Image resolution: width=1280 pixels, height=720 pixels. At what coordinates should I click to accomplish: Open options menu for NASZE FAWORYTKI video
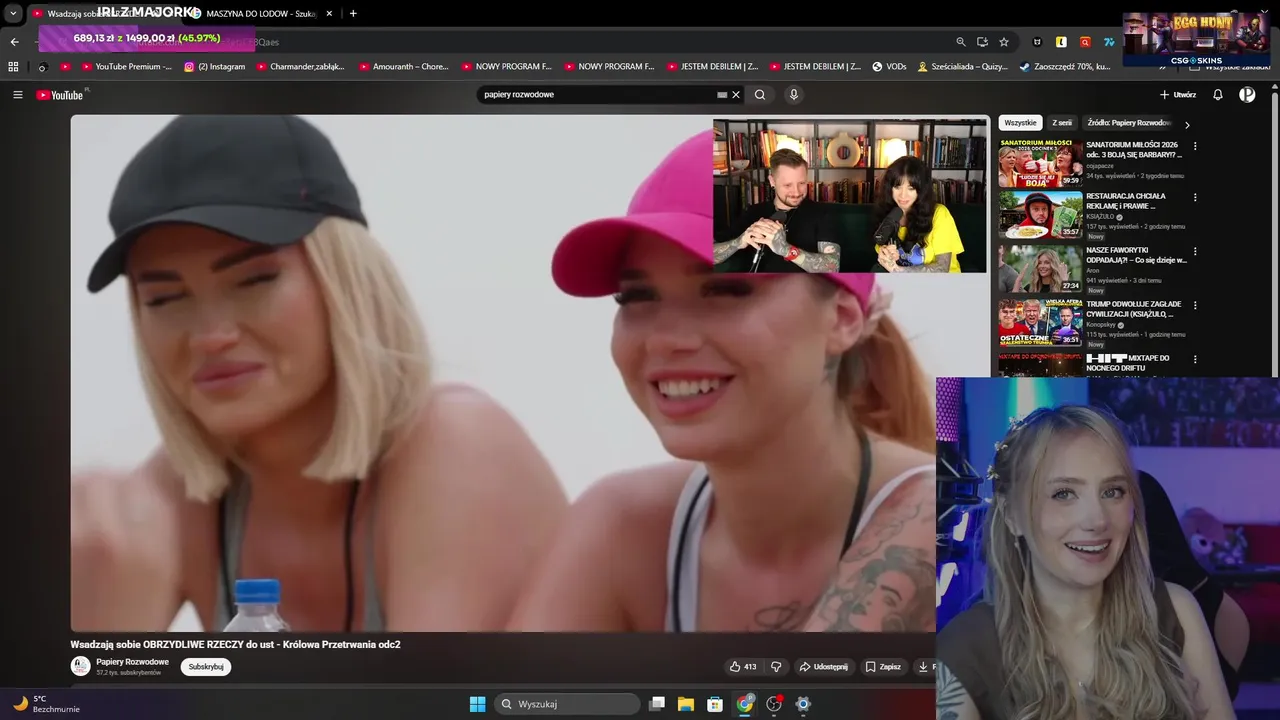click(x=1195, y=252)
